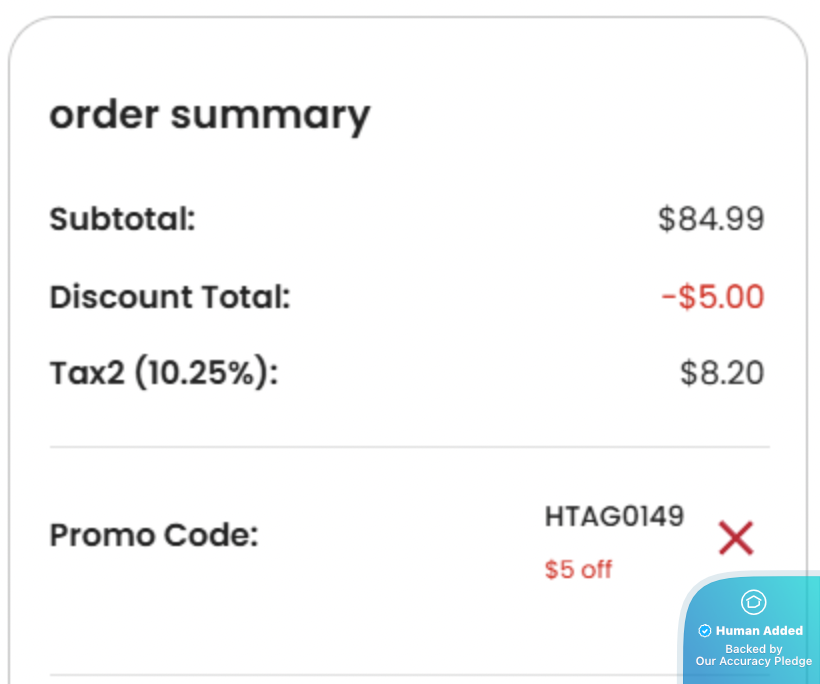This screenshot has width=820, height=684.
Task: Select the $84.99 subtotal amount
Action: click(x=711, y=219)
